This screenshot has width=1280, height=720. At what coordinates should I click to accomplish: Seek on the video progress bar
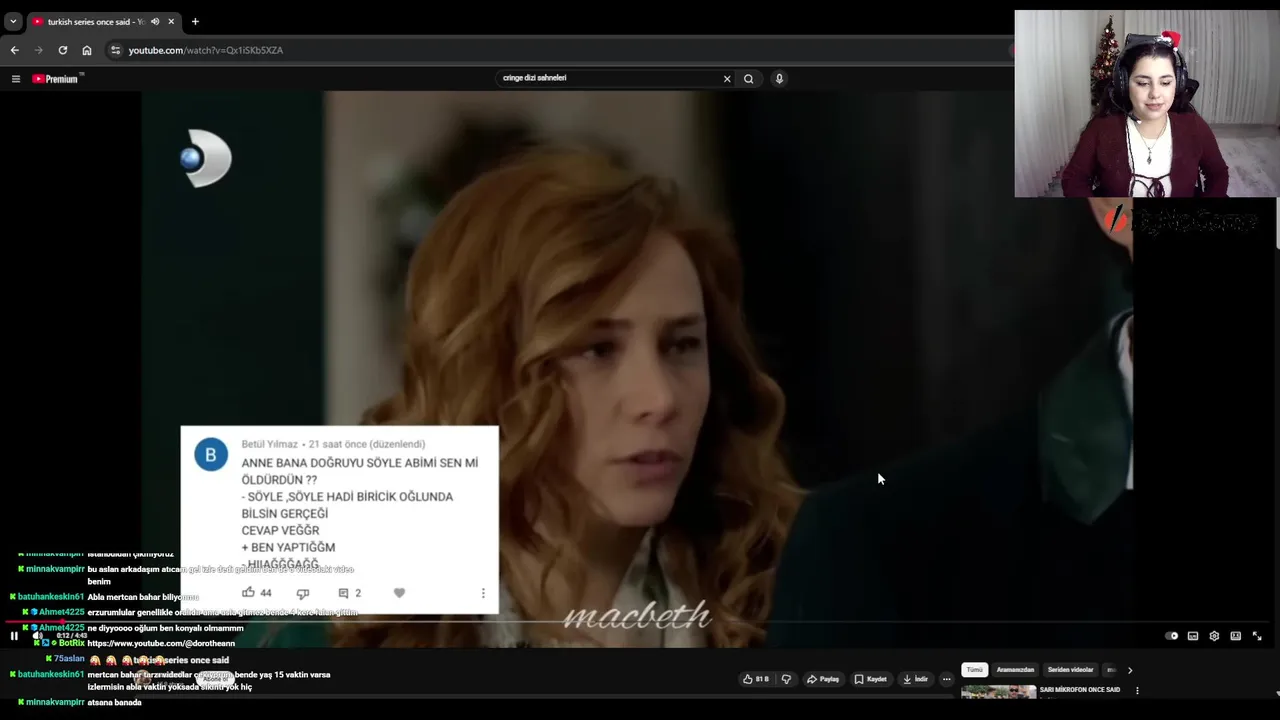tap(640, 622)
